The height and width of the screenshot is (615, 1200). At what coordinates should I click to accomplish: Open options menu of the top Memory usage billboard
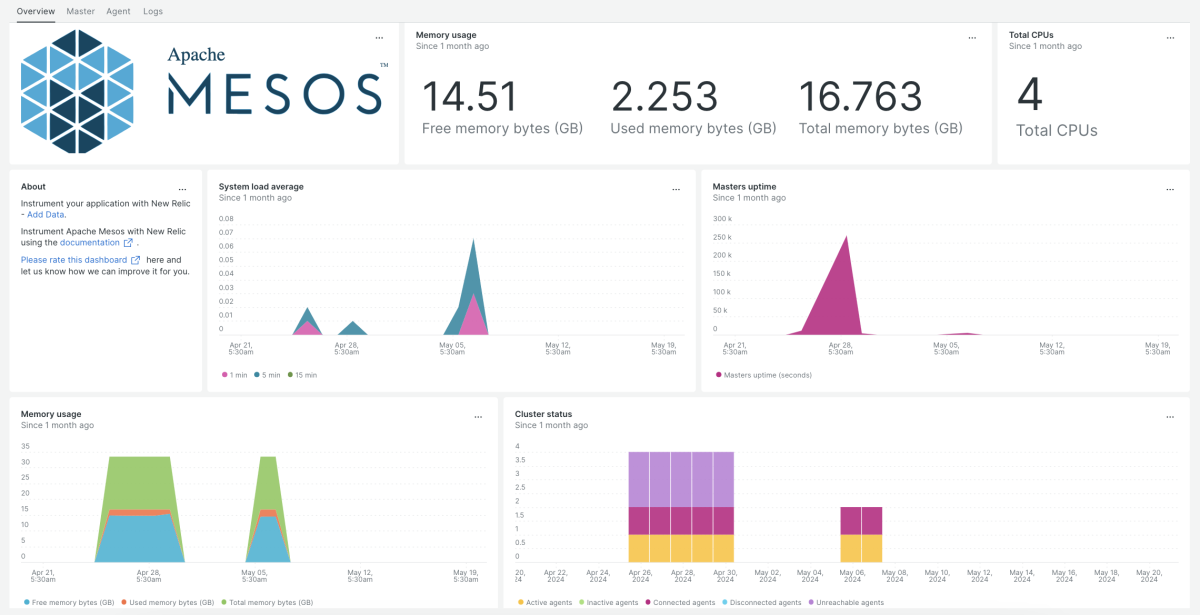[x=972, y=37]
